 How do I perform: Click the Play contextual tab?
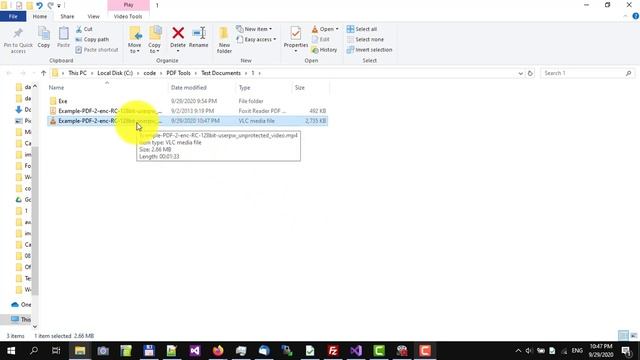click(128, 5)
